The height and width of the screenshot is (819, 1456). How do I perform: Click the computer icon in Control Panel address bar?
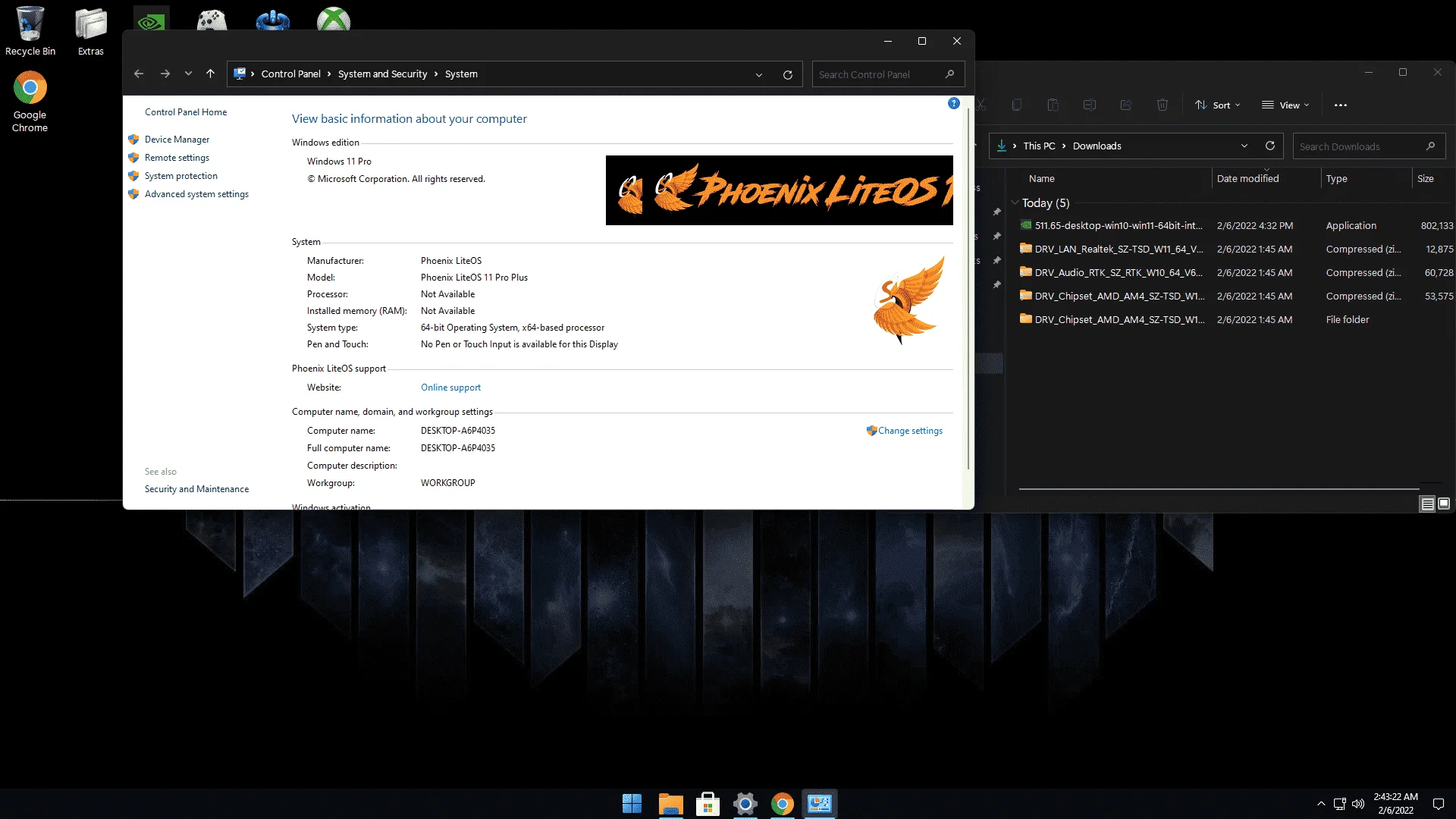tap(240, 74)
